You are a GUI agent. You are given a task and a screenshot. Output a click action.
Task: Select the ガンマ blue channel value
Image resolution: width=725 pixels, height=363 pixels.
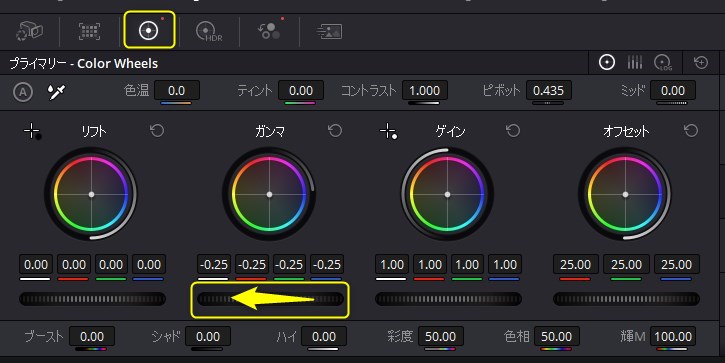(327, 265)
